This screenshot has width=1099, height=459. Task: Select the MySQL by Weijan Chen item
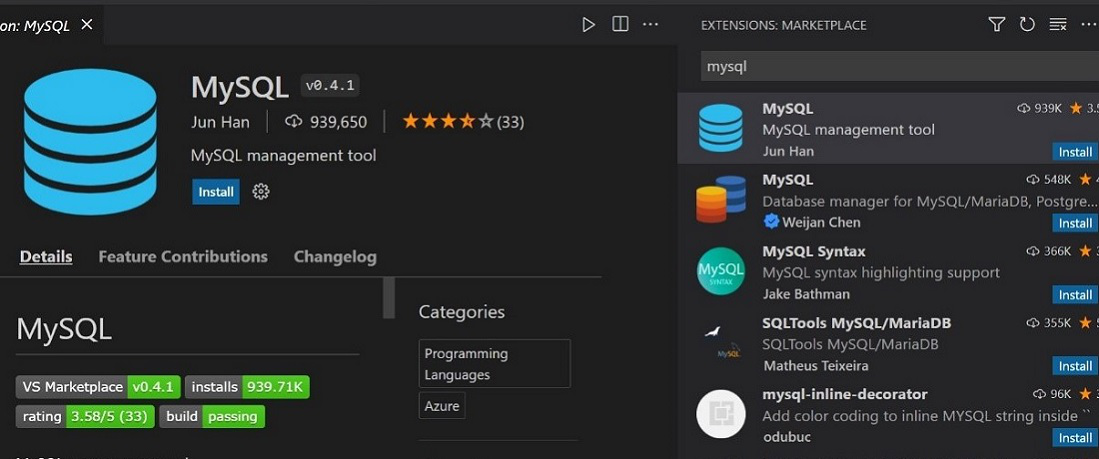[x=889, y=200]
